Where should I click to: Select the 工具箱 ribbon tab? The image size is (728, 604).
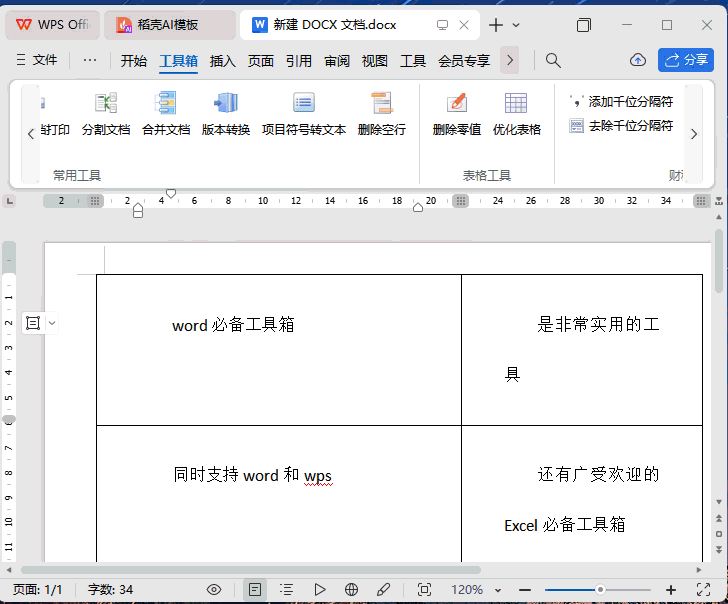[179, 60]
